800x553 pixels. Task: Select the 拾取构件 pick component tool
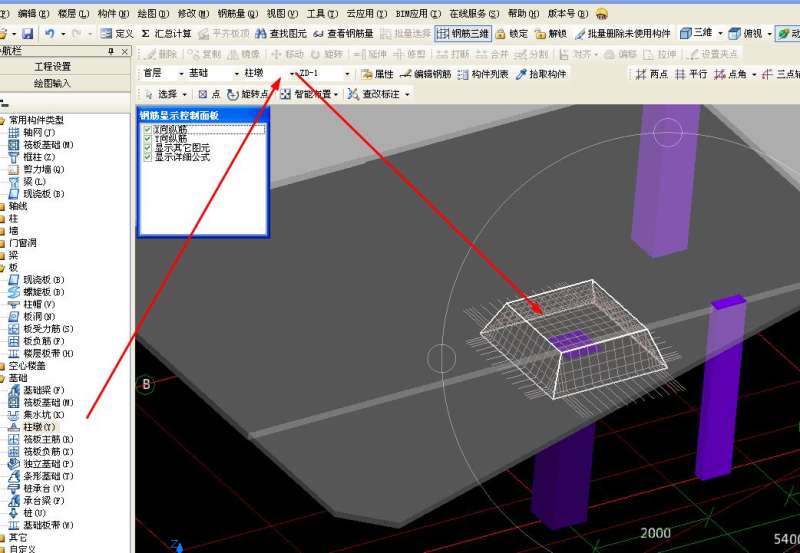540,74
